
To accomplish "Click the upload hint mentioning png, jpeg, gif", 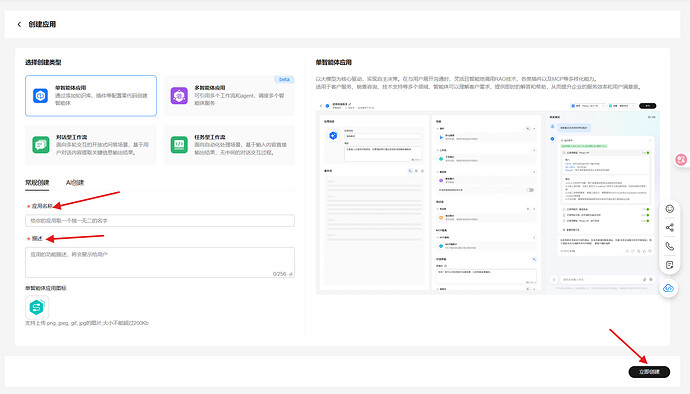I will point(87,323).
